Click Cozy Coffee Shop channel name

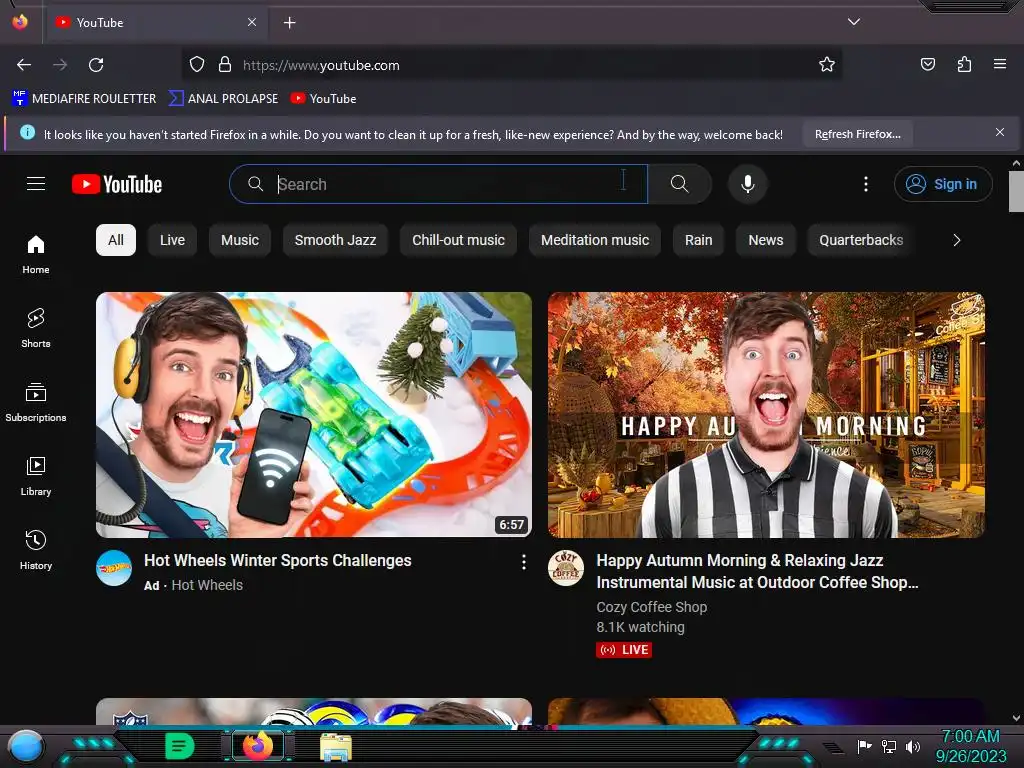(x=651, y=607)
